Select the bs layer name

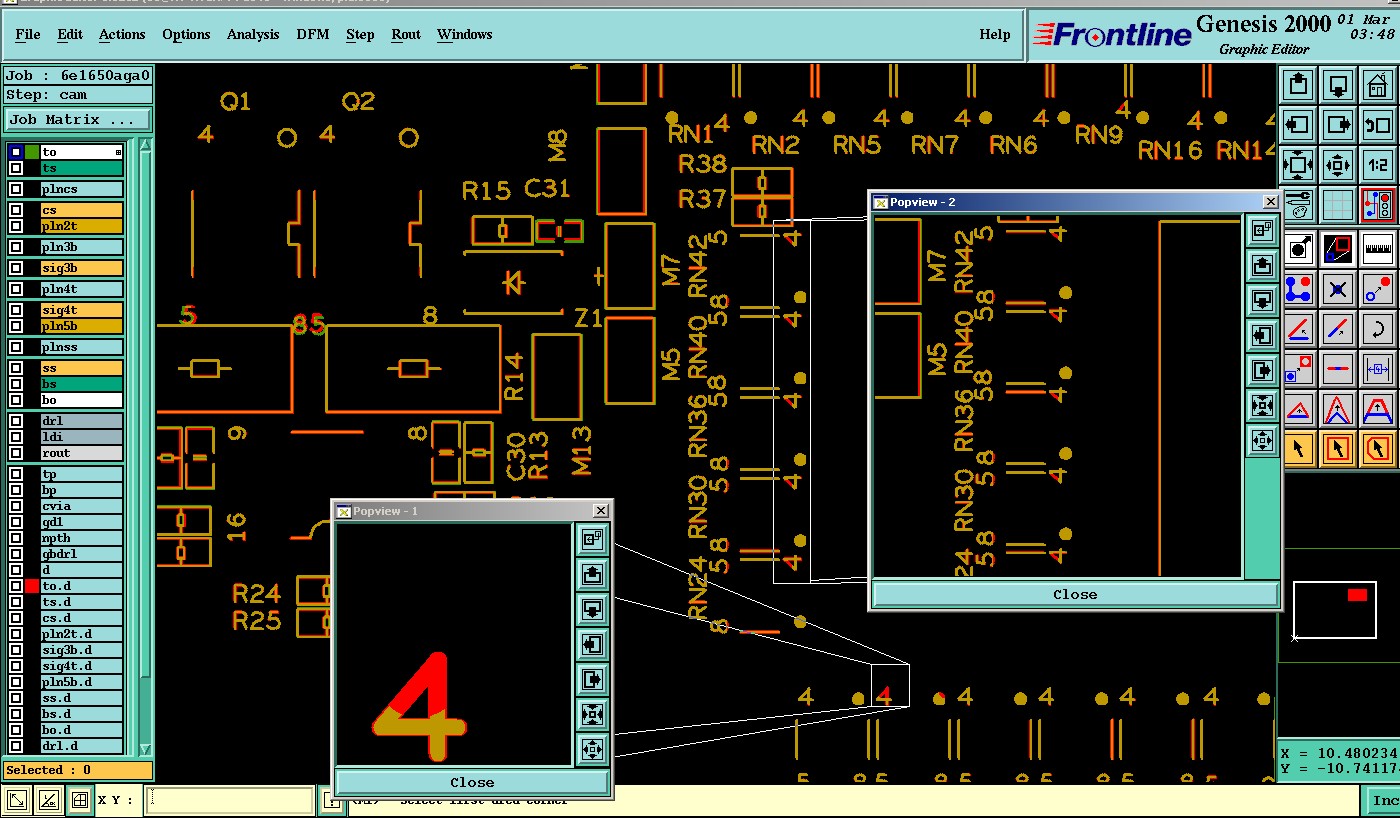pyautogui.click(x=82, y=384)
